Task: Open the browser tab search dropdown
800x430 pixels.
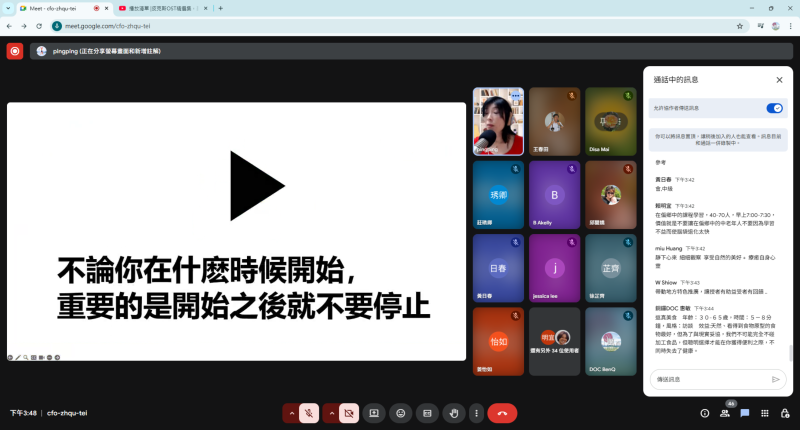Action: [x=8, y=8]
